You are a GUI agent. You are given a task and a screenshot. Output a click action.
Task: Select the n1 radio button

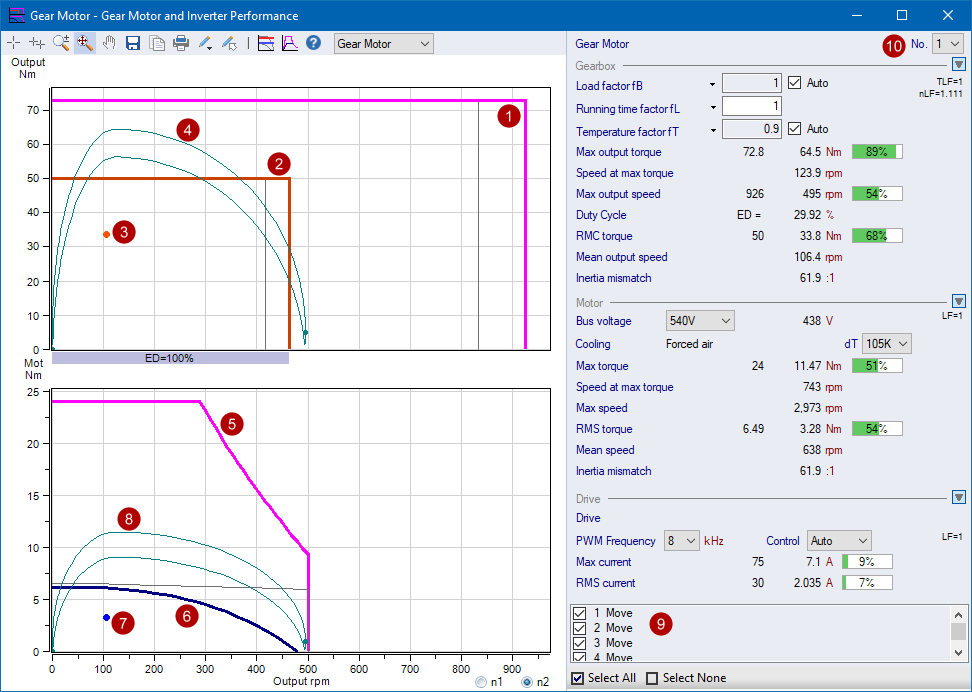point(483,682)
